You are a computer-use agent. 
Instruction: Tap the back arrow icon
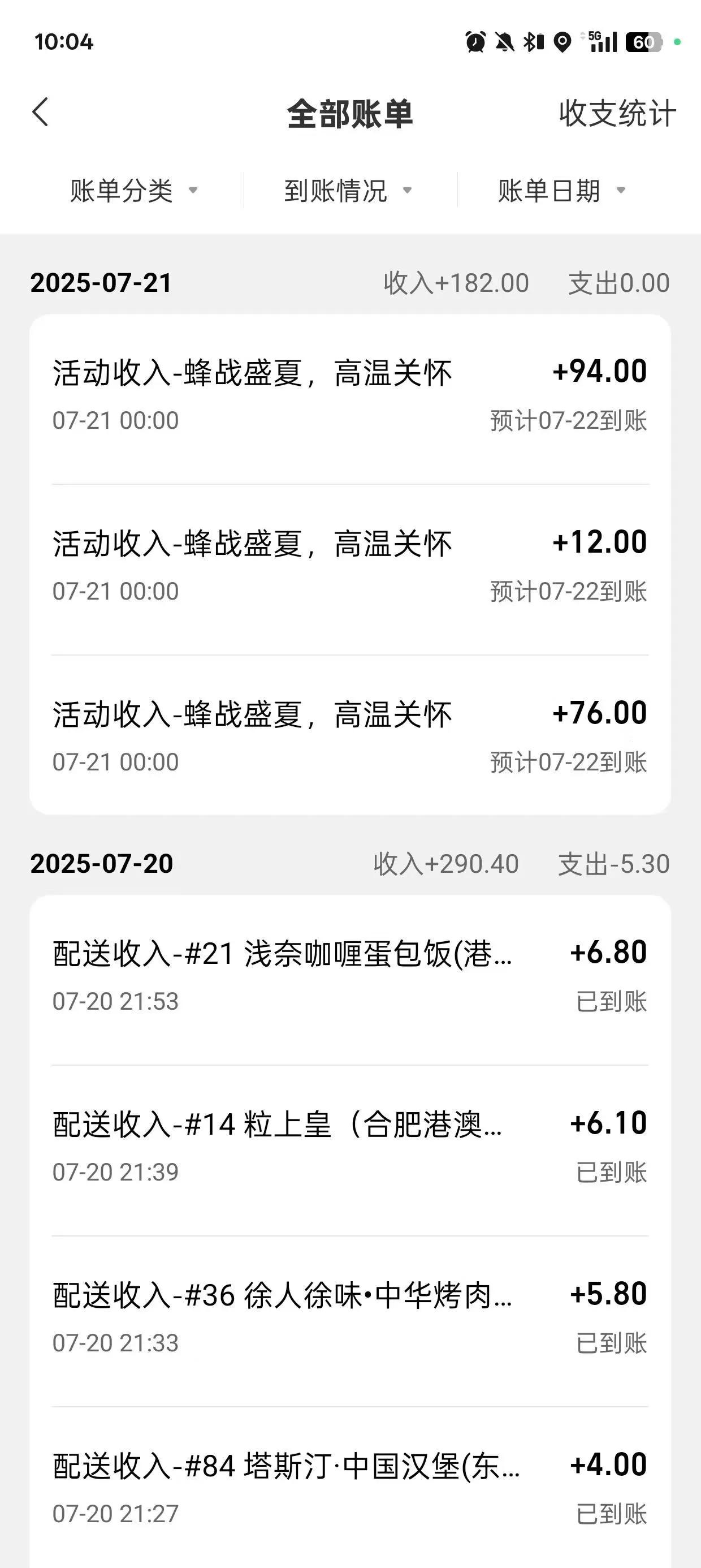coord(40,113)
